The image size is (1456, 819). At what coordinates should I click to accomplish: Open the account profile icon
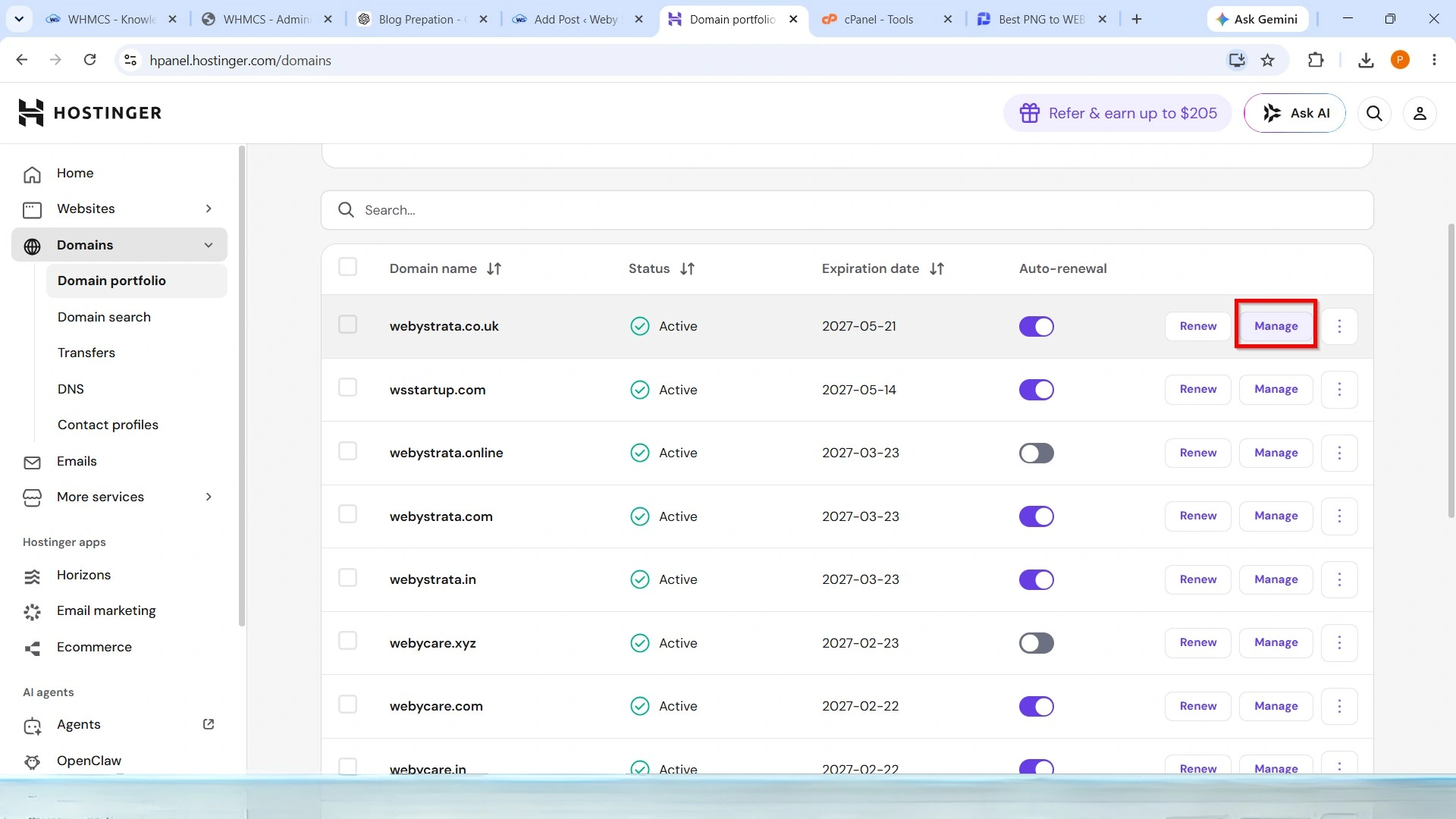(1420, 113)
